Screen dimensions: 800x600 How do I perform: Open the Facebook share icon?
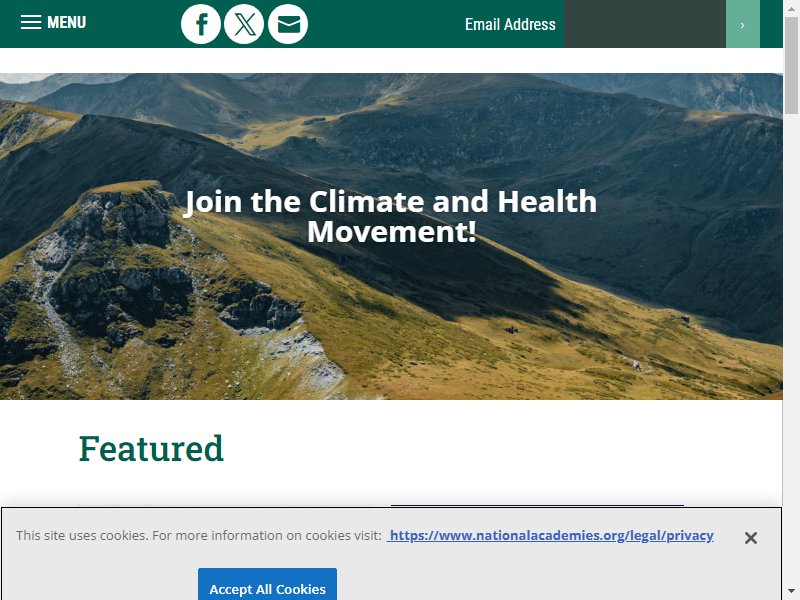[x=201, y=24]
